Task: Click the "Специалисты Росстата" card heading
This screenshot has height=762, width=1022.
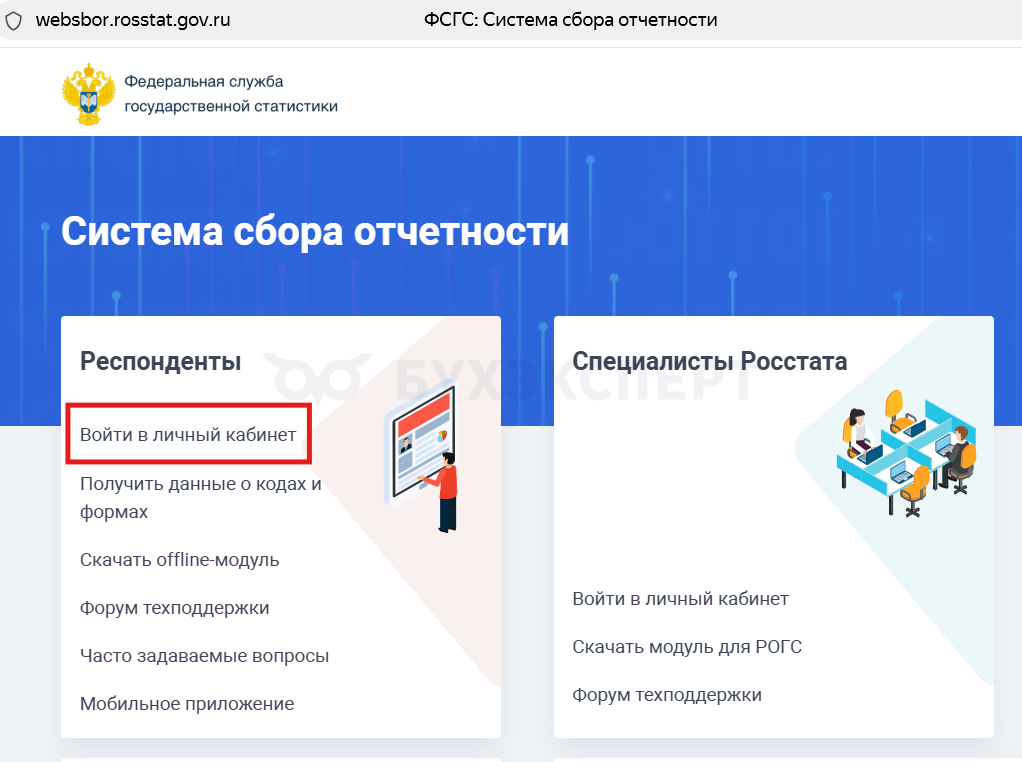Action: click(x=709, y=361)
